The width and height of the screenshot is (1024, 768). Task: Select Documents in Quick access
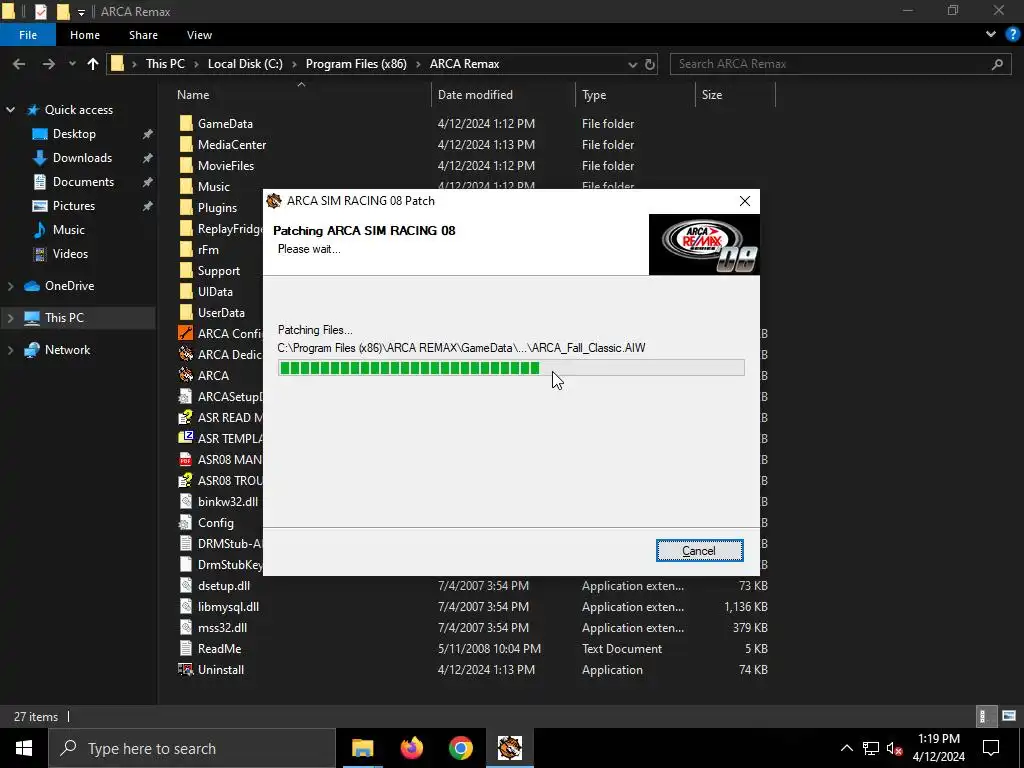click(84, 182)
